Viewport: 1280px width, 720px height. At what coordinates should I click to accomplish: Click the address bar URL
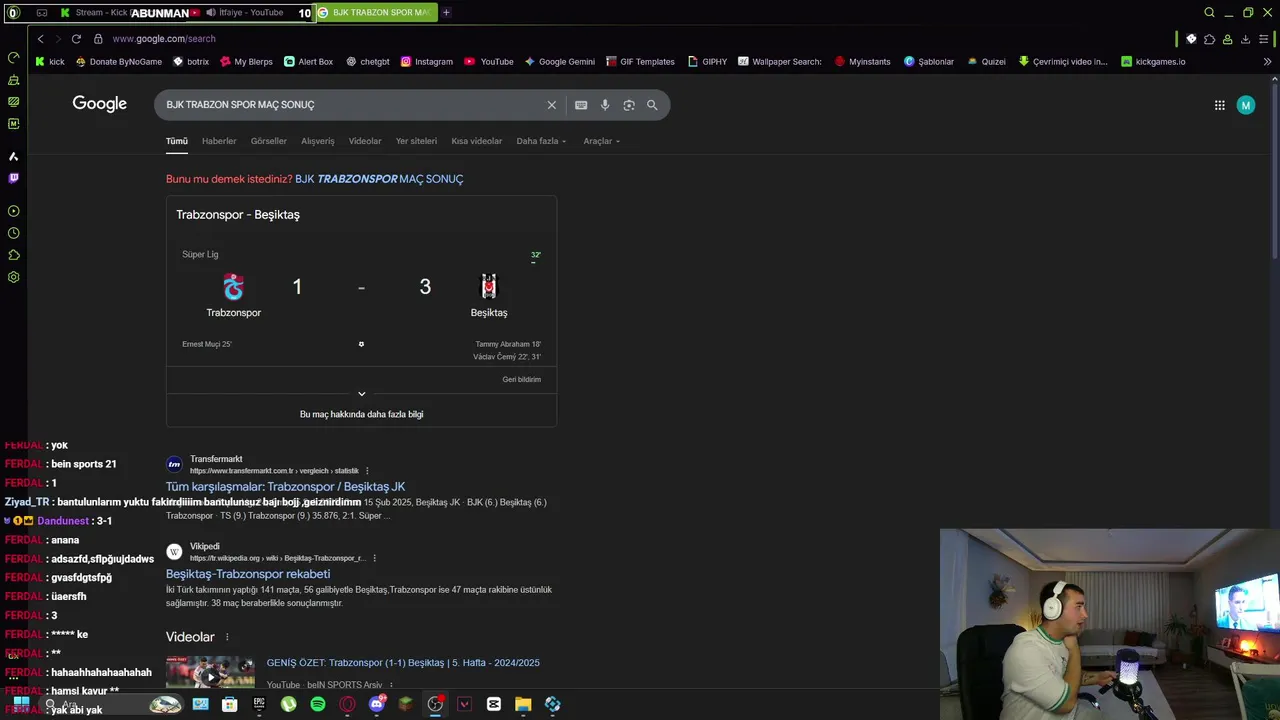(164, 39)
